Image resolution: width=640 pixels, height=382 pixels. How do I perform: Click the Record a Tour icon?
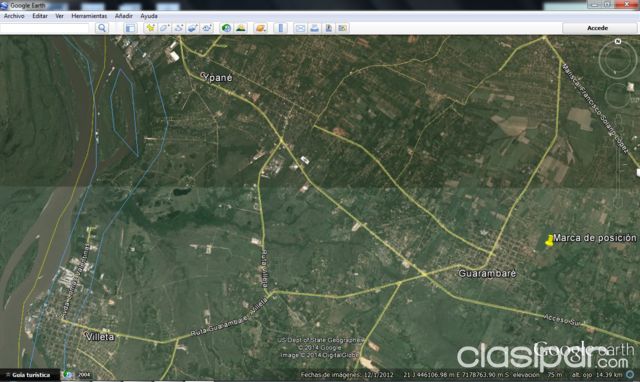[207, 28]
